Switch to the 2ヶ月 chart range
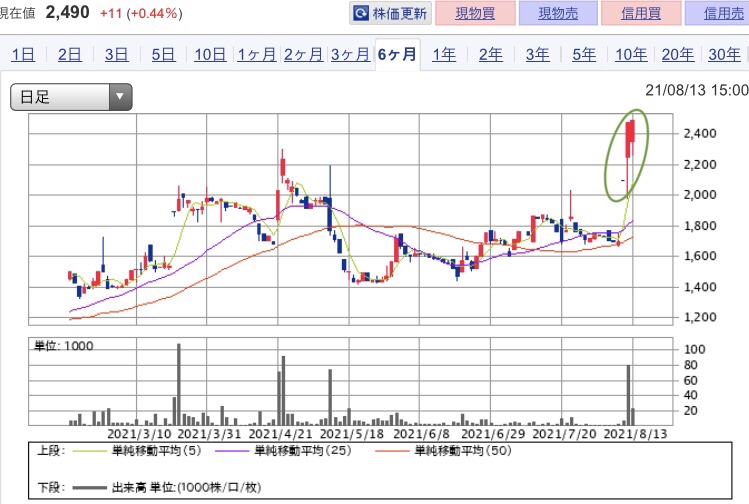This screenshot has width=749, height=504. (x=303, y=55)
